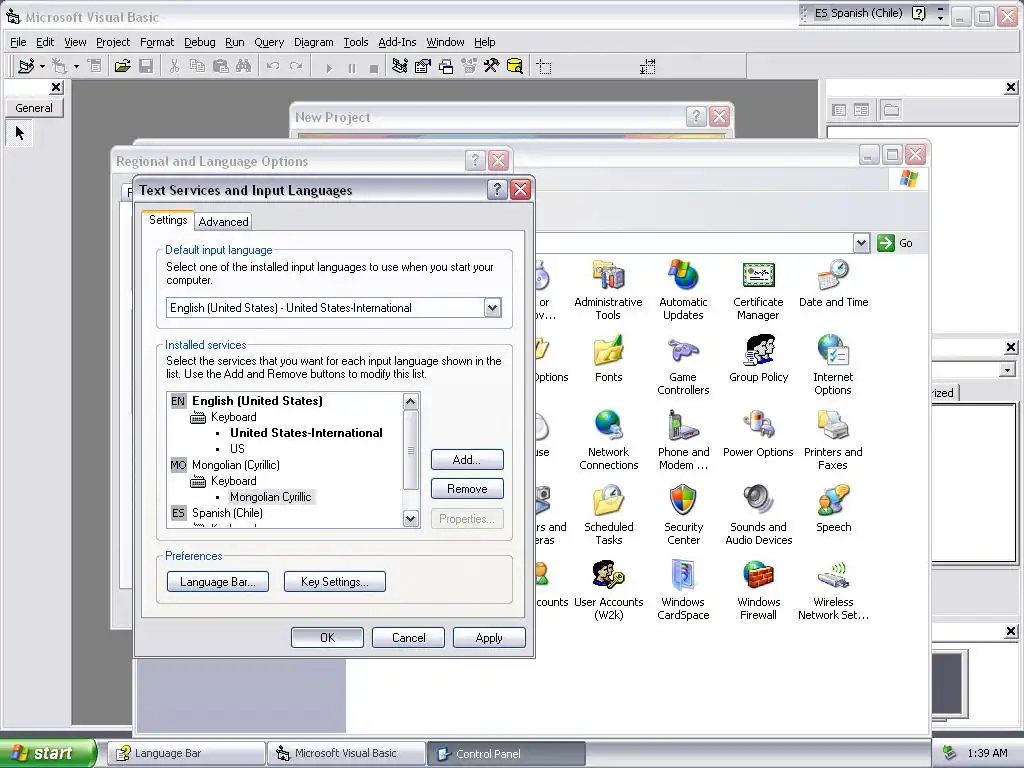Click the Start run arrow icon
This screenshot has width=1024, height=768.
pos(328,67)
